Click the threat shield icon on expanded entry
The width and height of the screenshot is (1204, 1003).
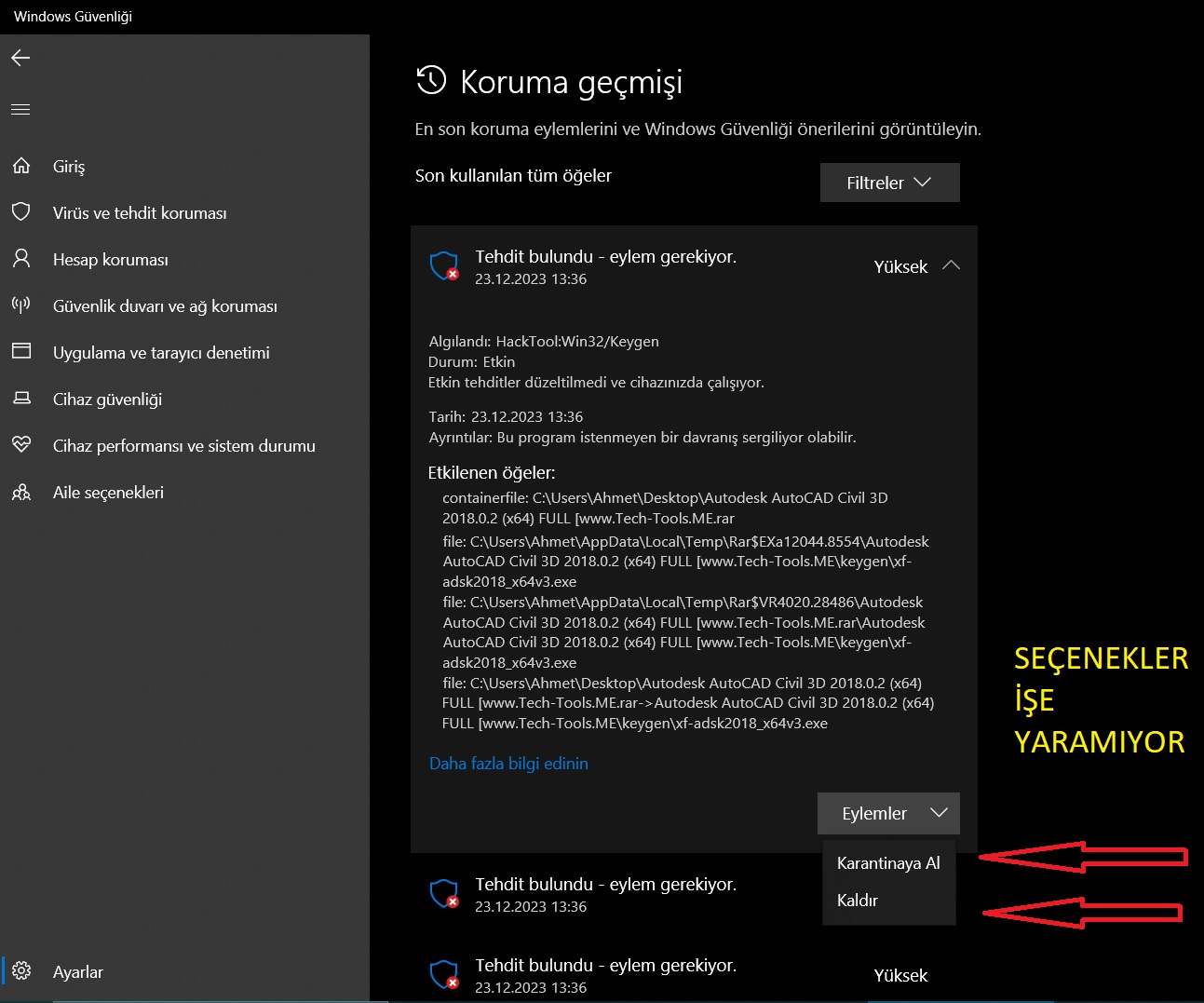click(444, 265)
